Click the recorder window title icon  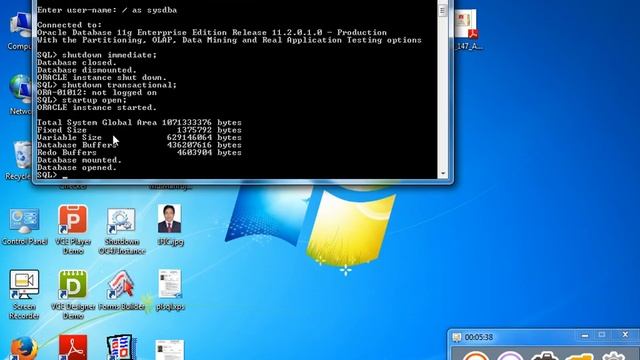(x=457, y=337)
